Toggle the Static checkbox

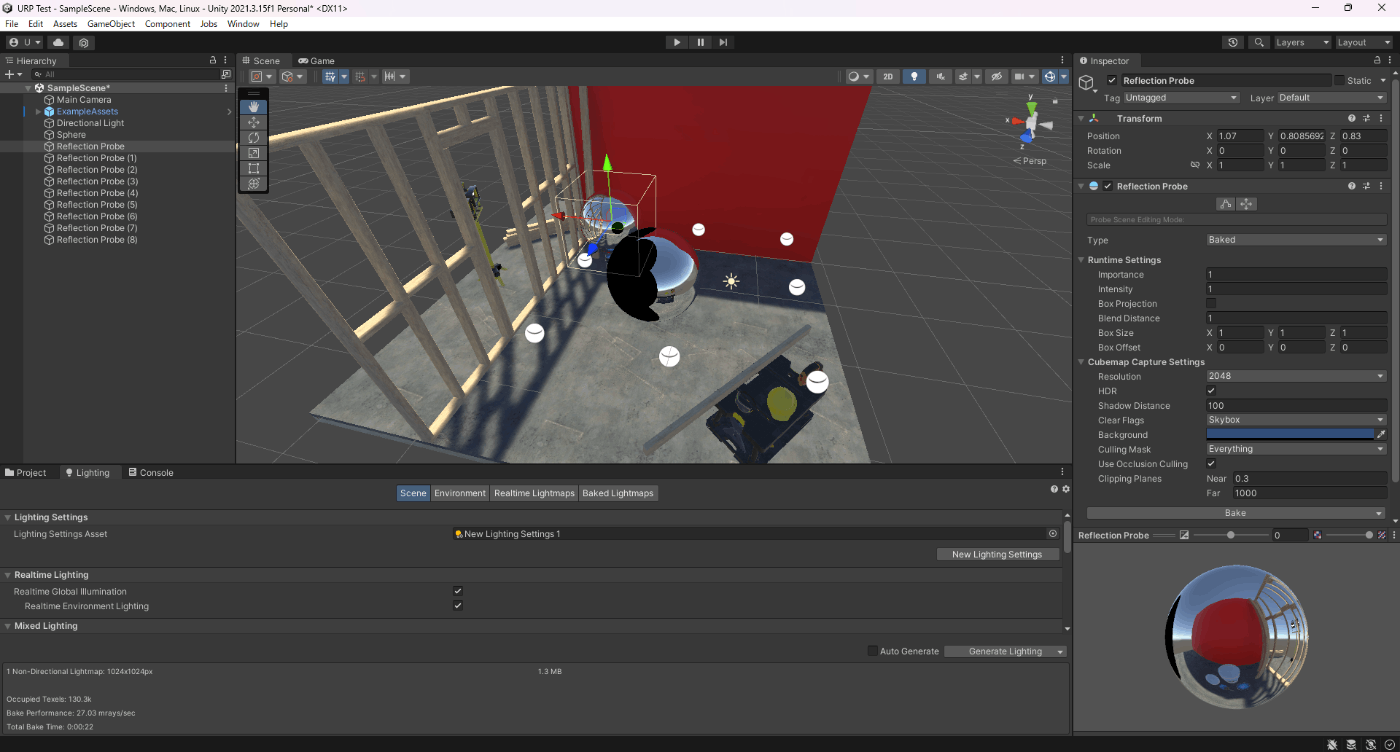pos(1340,80)
